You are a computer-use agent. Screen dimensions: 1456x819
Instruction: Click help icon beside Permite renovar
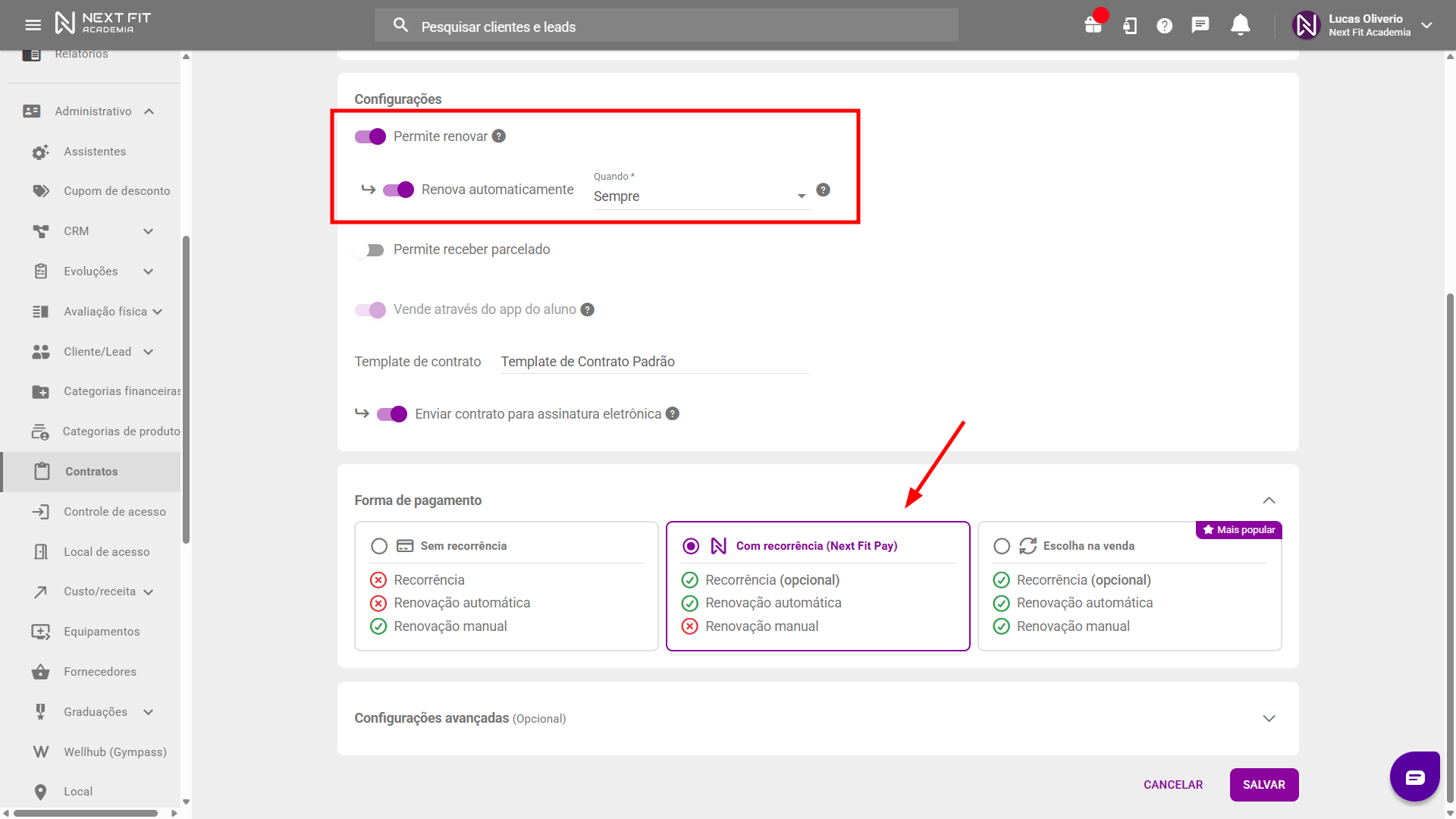(x=498, y=136)
